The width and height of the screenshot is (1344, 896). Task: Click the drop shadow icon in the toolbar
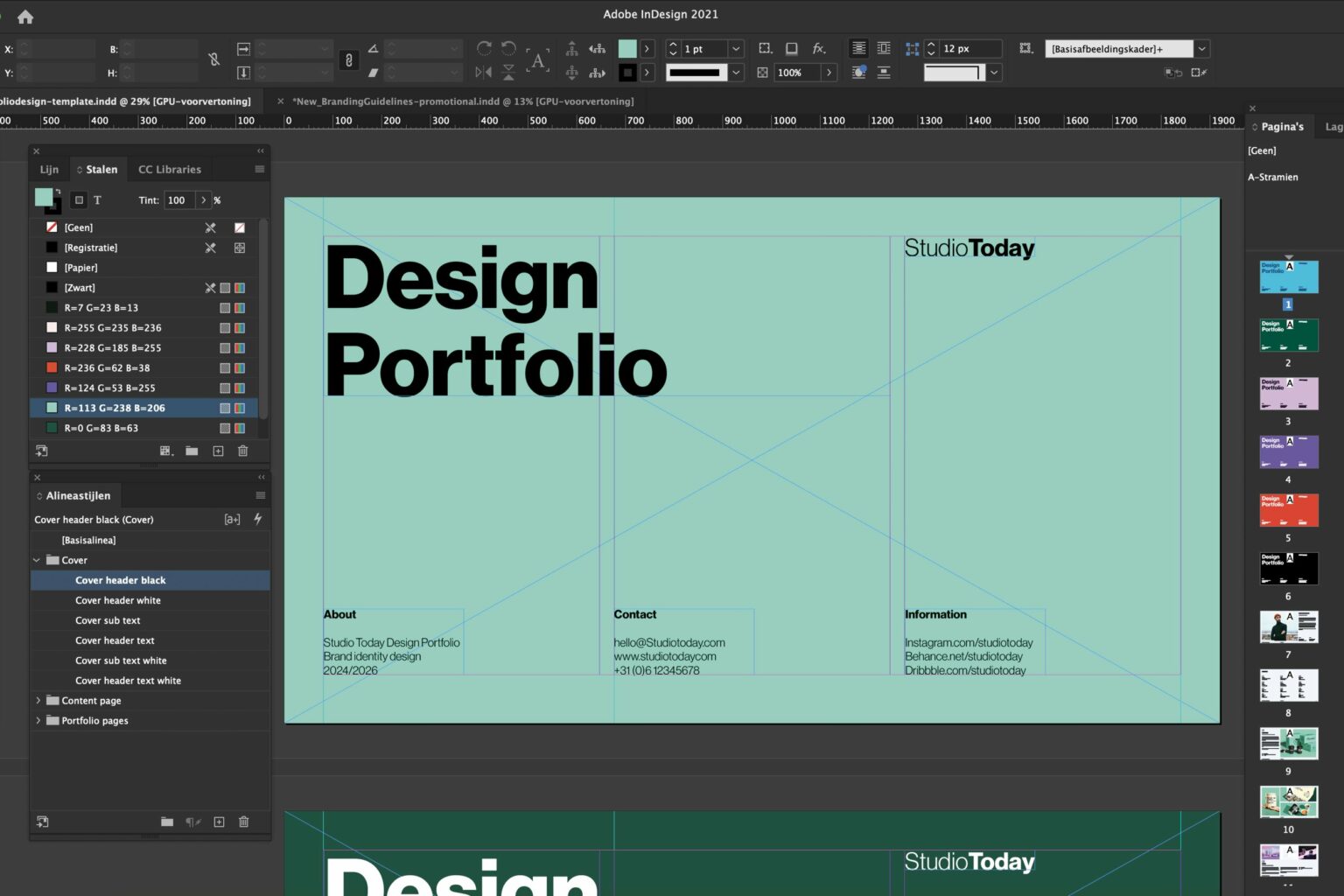[792, 48]
